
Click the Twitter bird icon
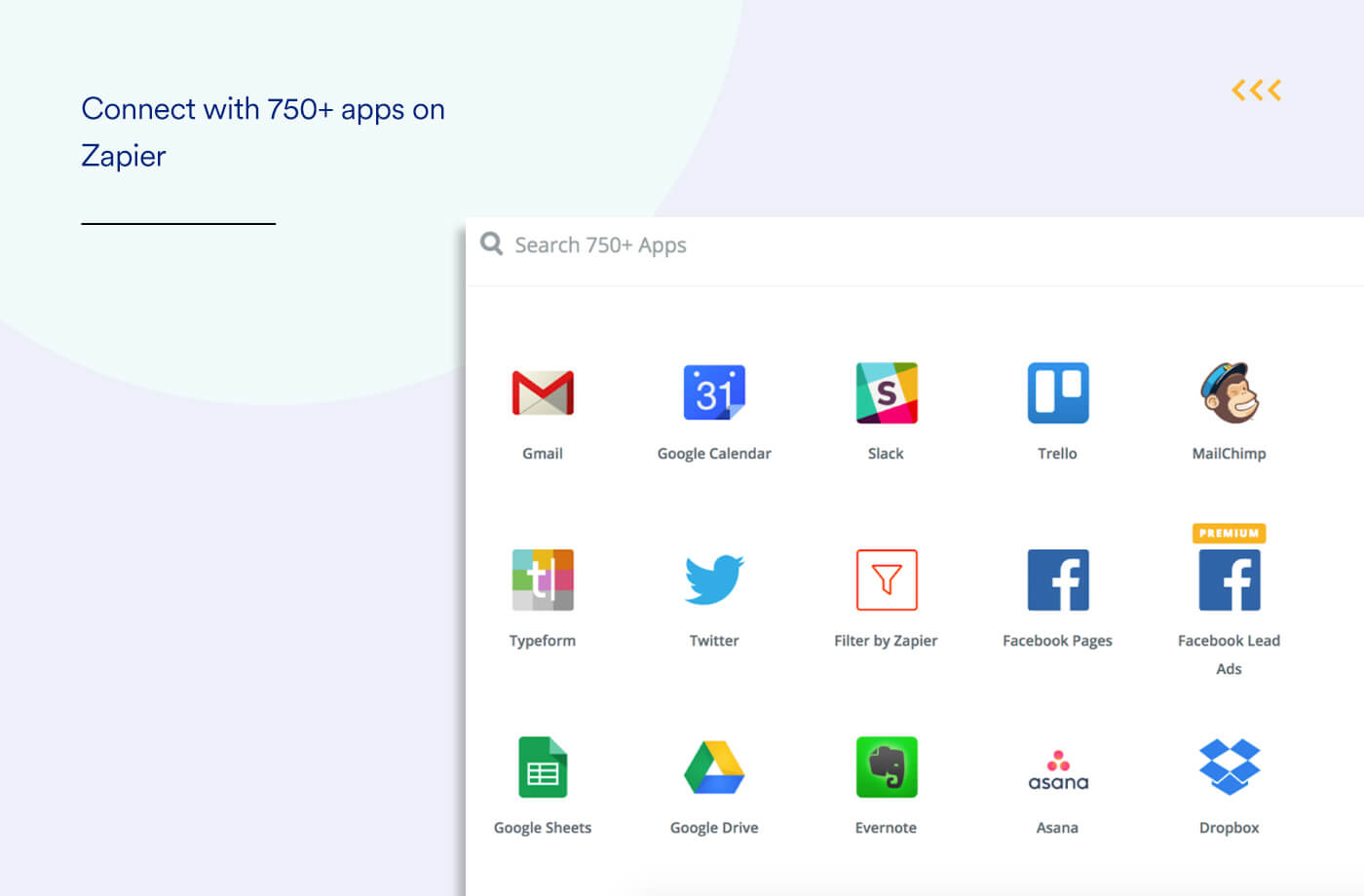pos(714,579)
